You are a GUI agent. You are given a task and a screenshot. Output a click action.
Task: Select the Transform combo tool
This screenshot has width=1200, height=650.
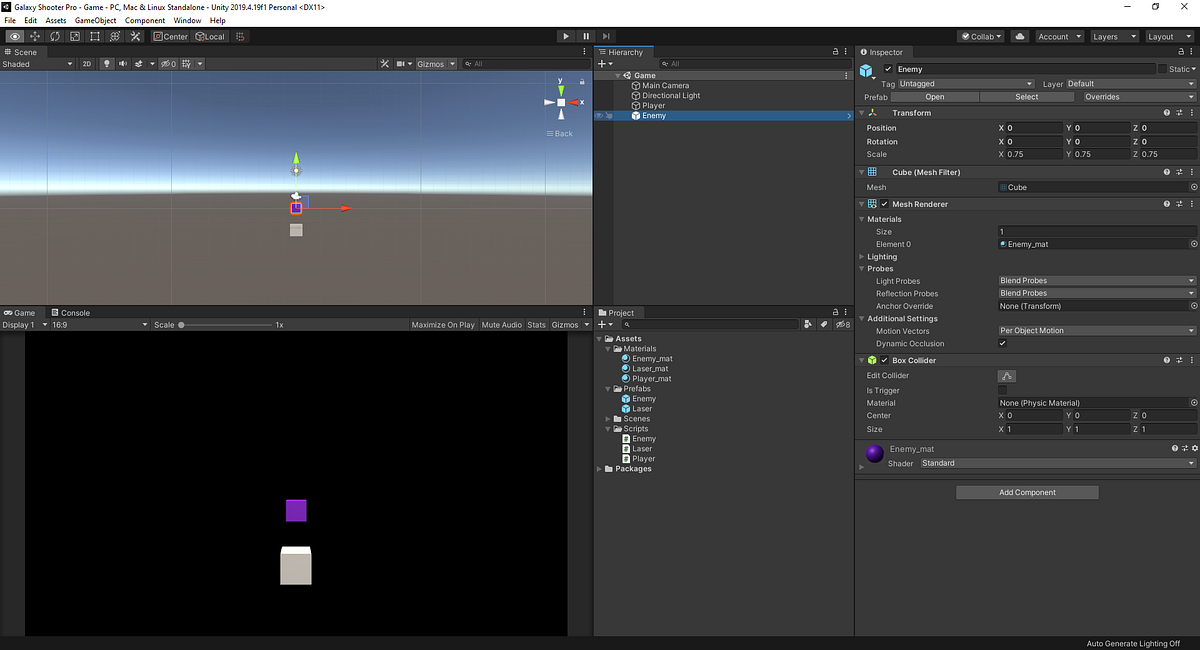pos(115,36)
